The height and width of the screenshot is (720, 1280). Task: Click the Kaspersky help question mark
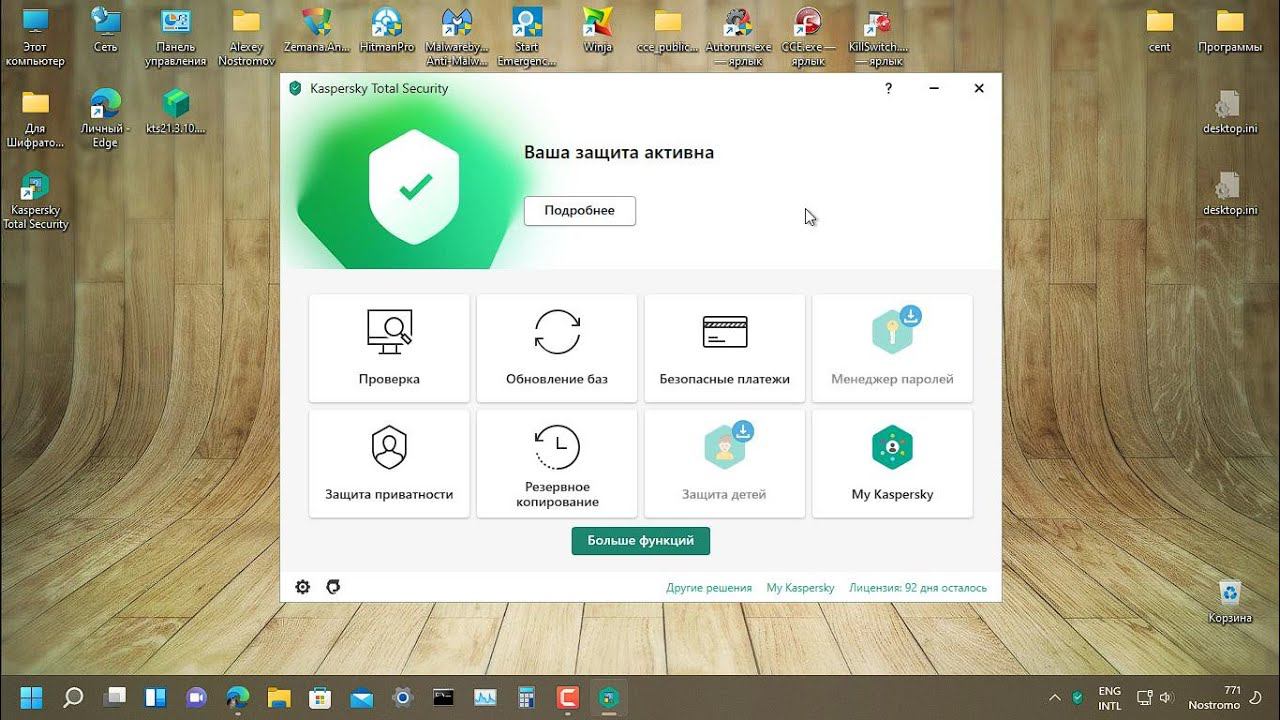point(888,88)
